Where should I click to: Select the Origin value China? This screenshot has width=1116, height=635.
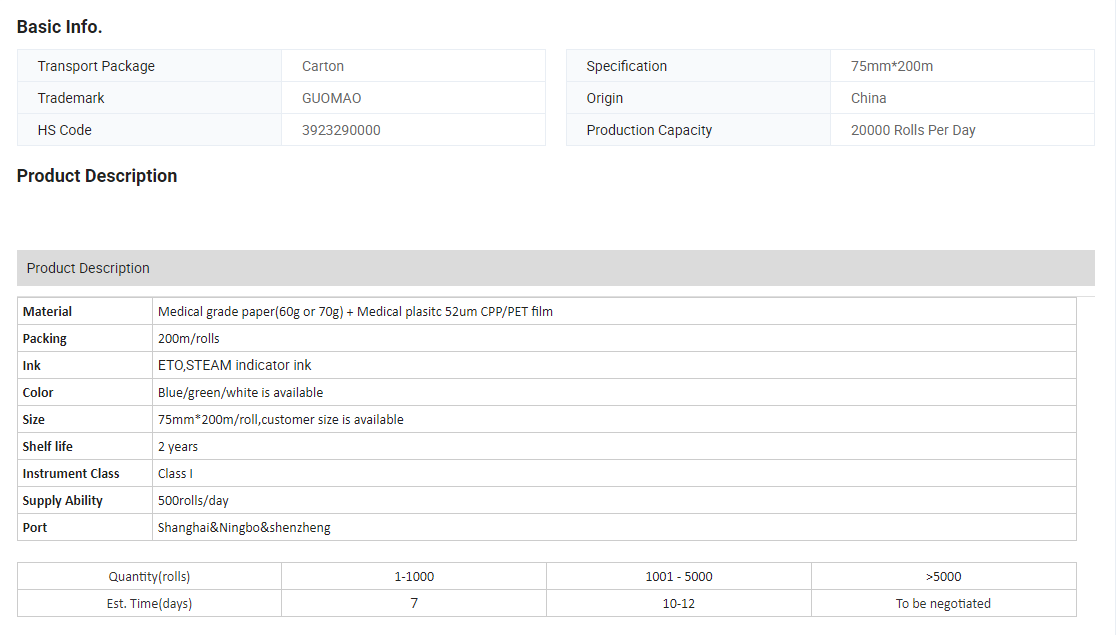pos(868,98)
